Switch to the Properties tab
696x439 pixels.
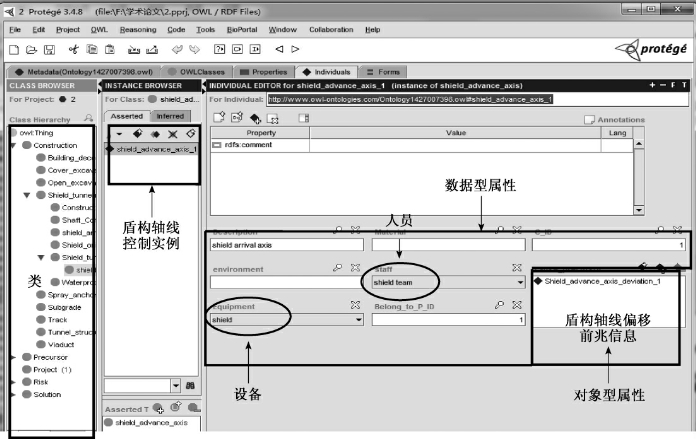pyautogui.click(x=264, y=72)
